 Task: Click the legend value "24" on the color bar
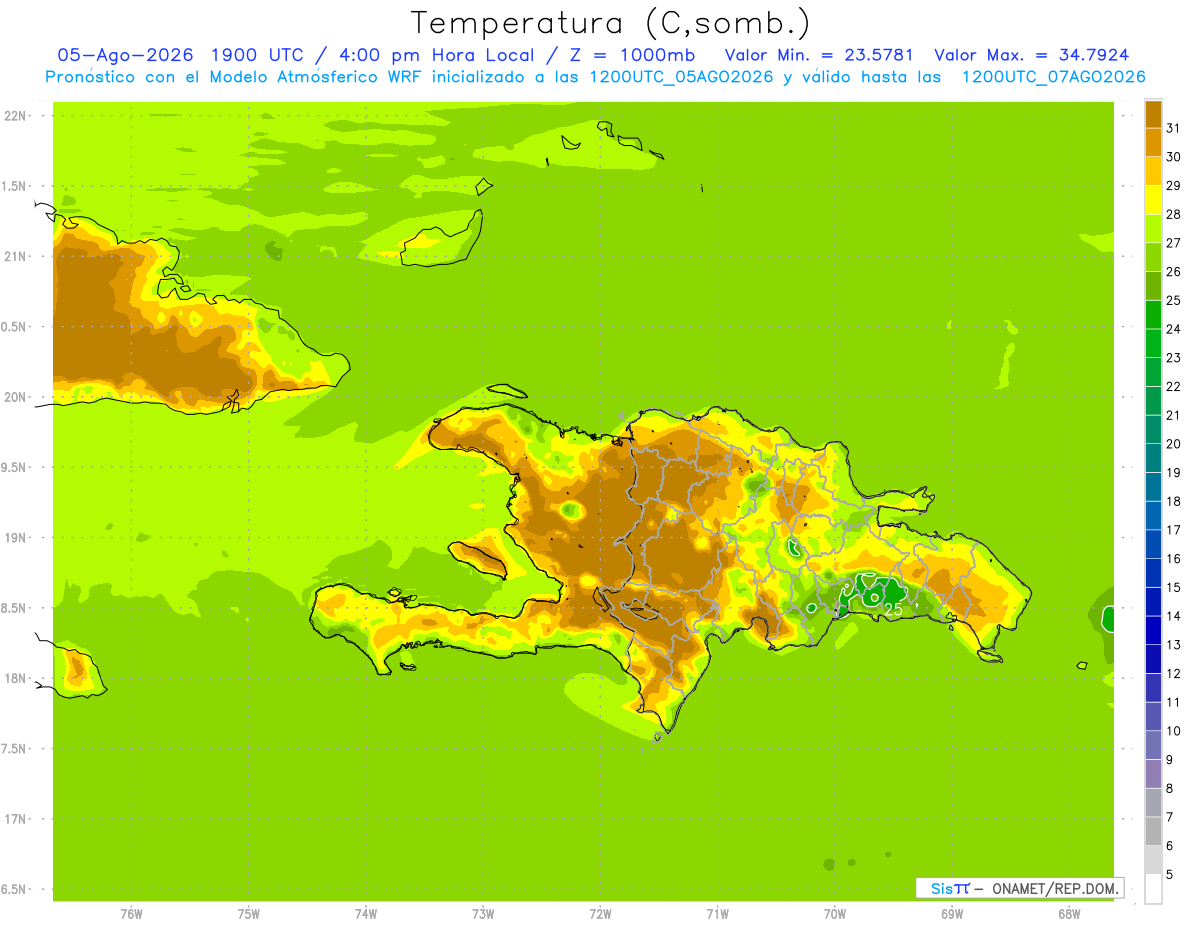click(1174, 329)
